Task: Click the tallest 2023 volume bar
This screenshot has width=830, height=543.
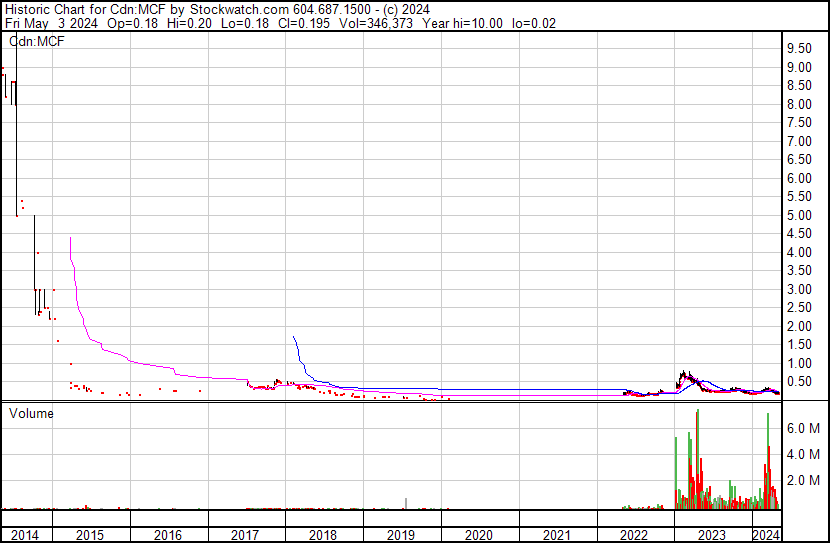Action: pos(698,459)
